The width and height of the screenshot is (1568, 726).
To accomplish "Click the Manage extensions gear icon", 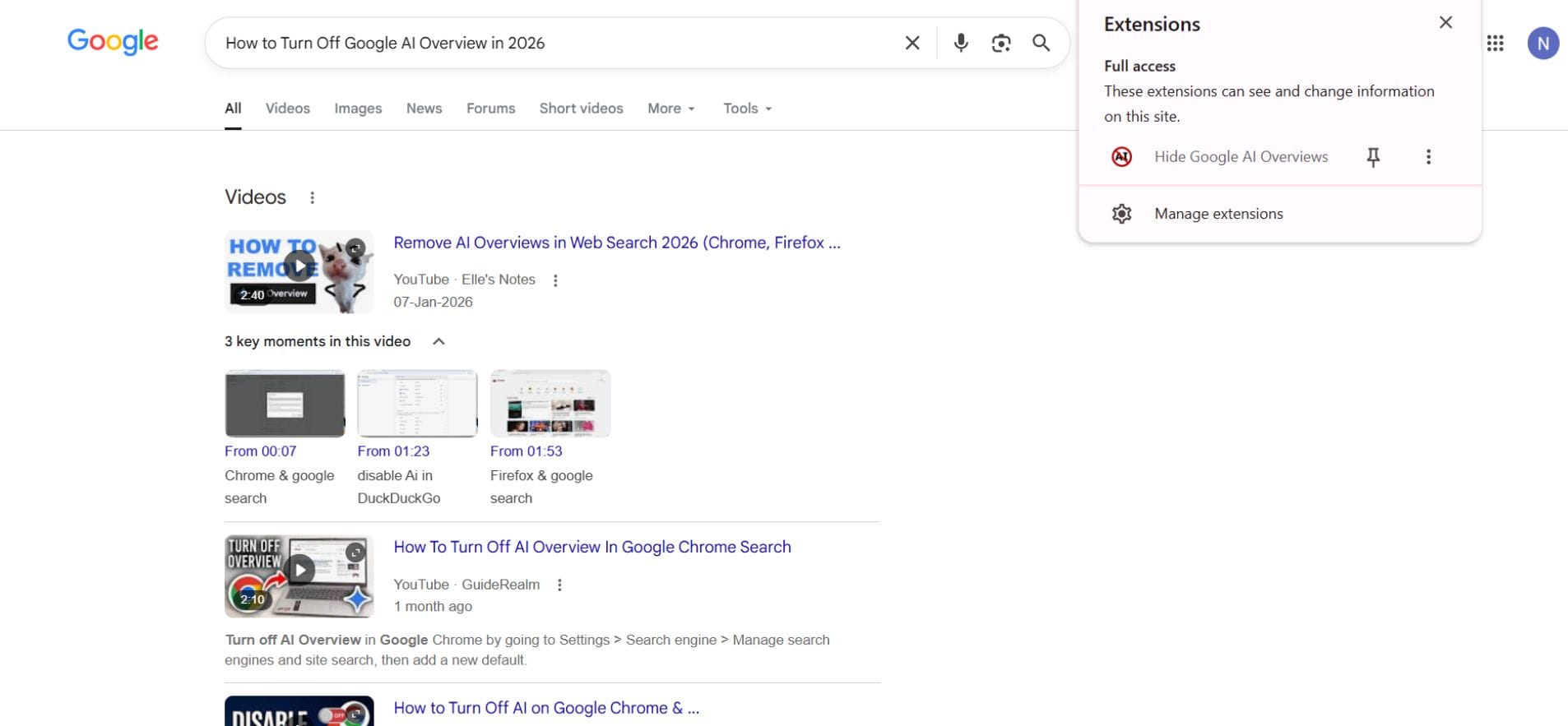I will tap(1121, 214).
